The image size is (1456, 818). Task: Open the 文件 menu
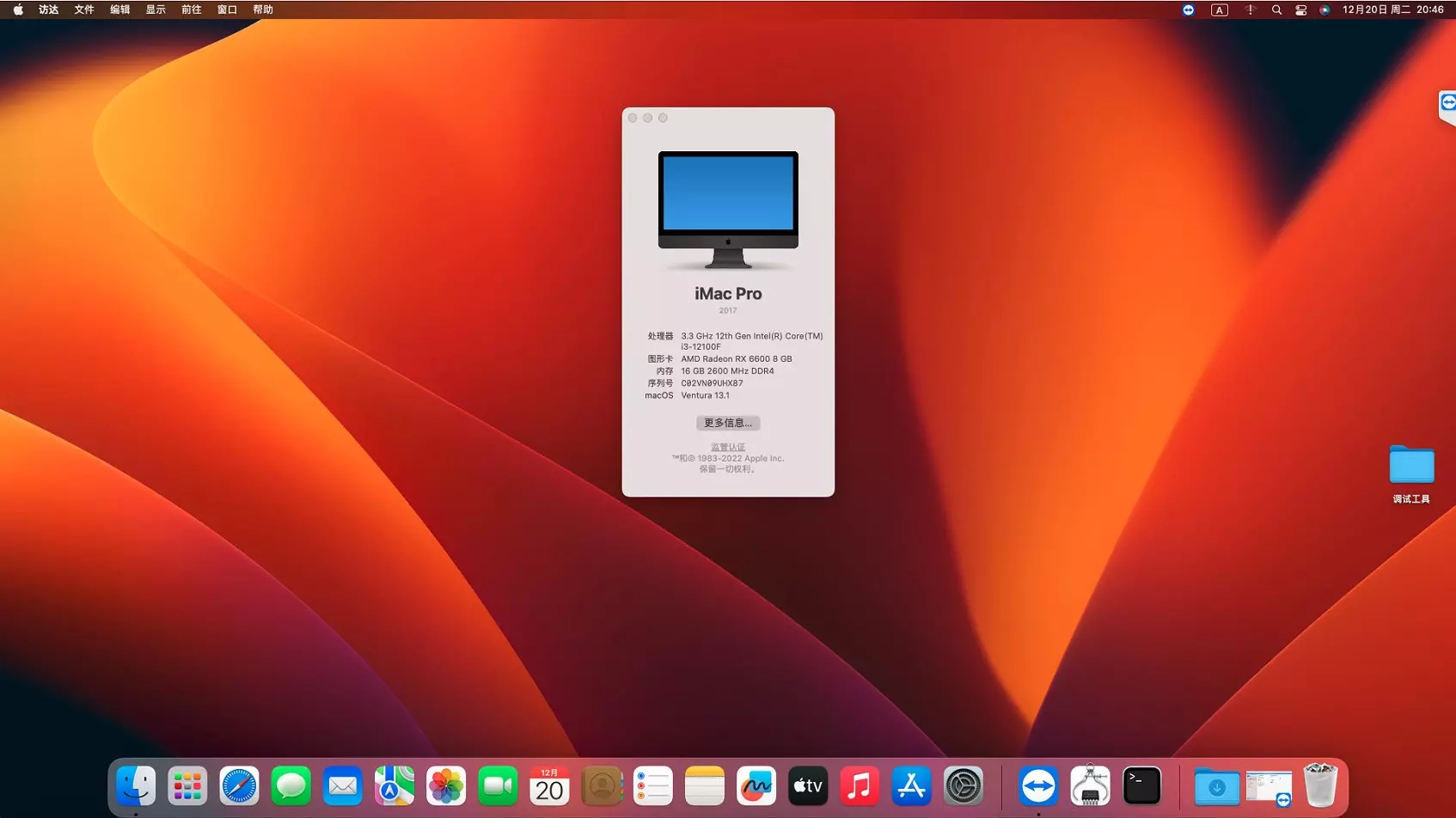(x=84, y=9)
